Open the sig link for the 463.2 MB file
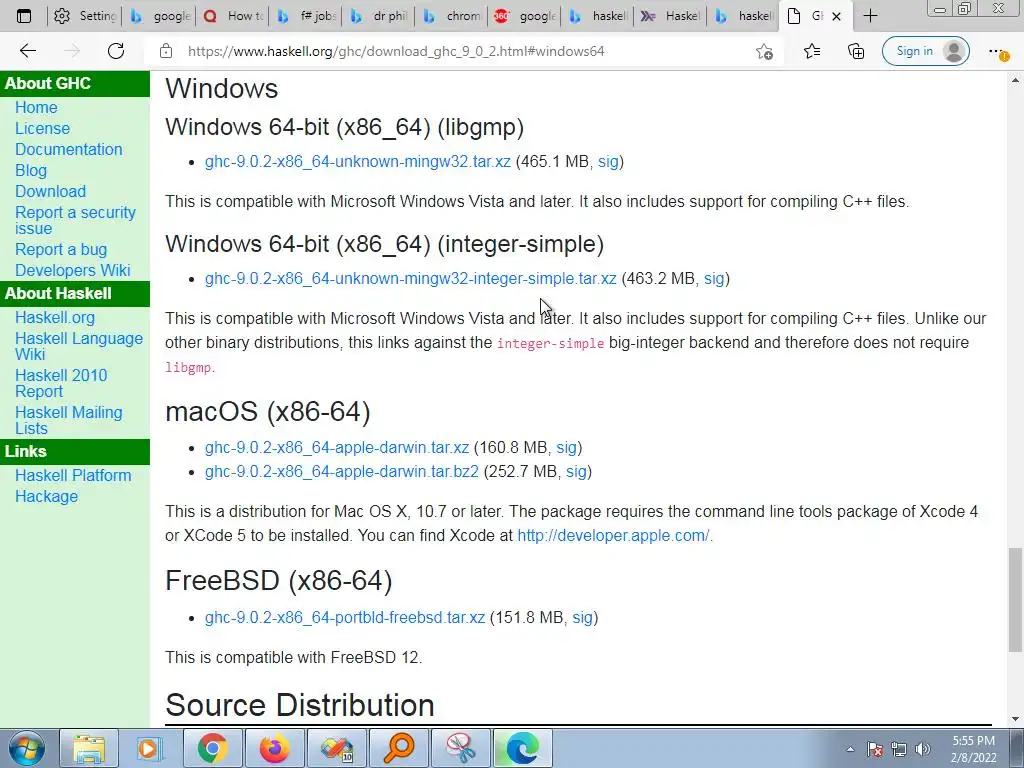This screenshot has height=768, width=1024. tap(714, 278)
